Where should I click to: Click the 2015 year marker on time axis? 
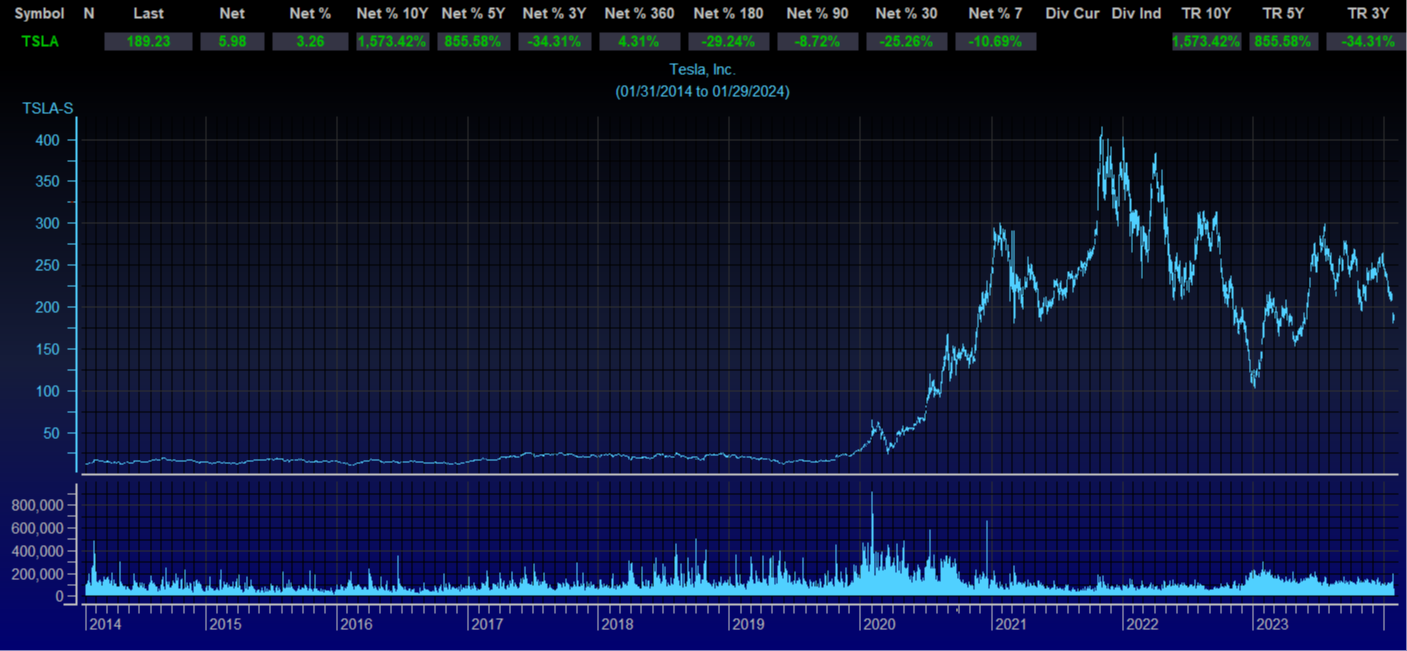[x=226, y=624]
